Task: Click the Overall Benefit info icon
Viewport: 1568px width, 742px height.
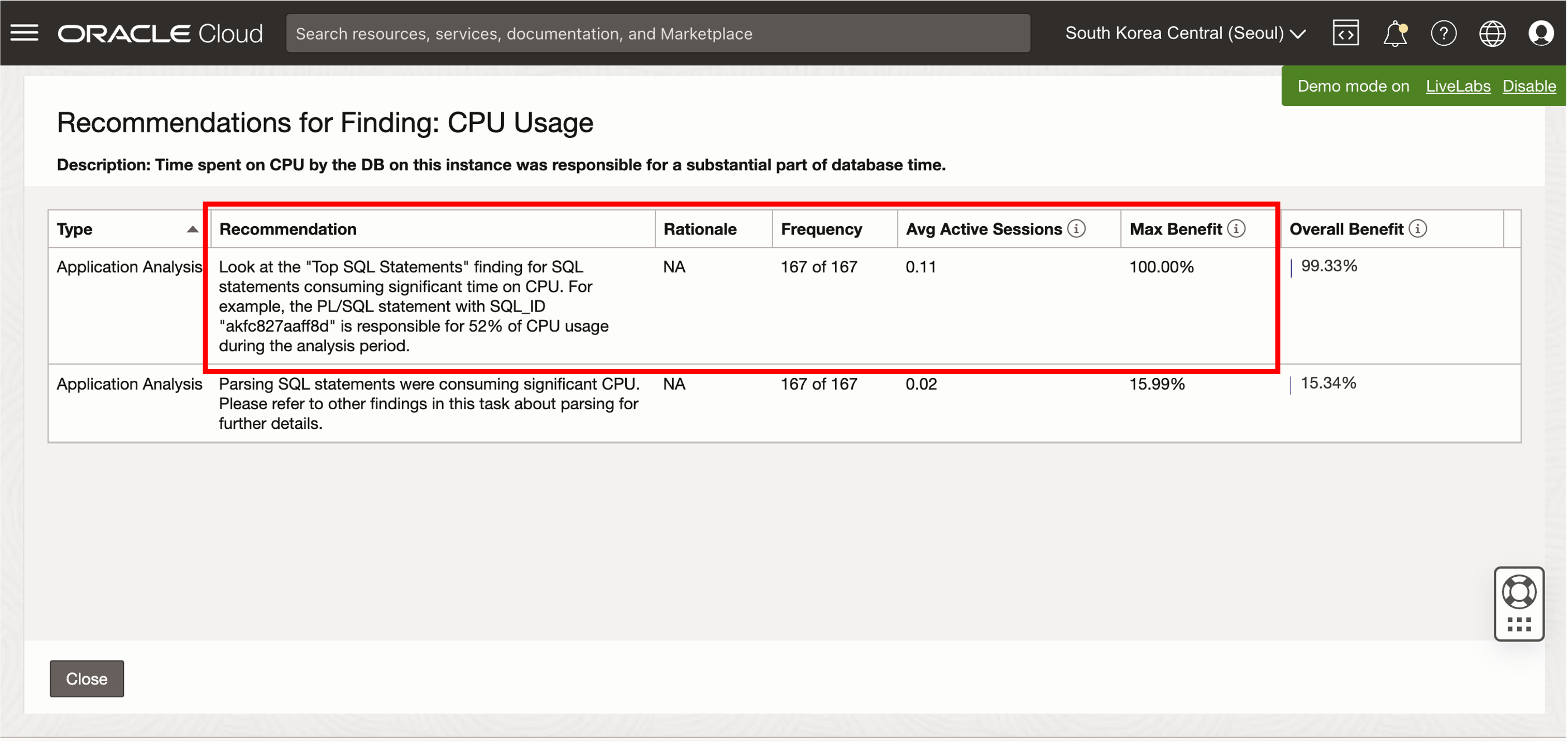Action: [x=1418, y=229]
